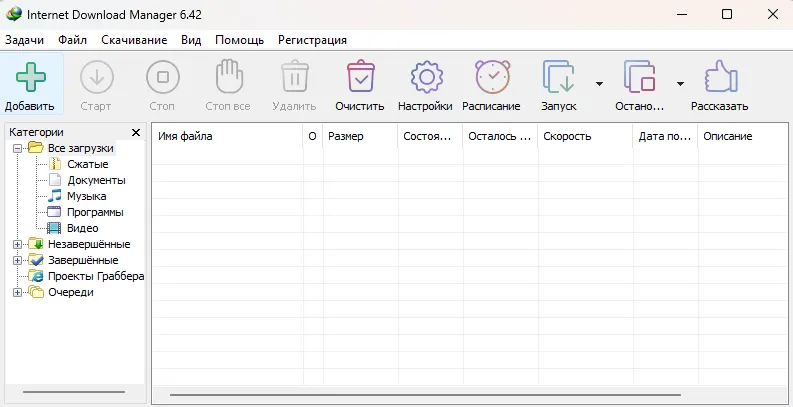Select Документы category label
This screenshot has width=793, height=407.
pyautogui.click(x=97, y=180)
